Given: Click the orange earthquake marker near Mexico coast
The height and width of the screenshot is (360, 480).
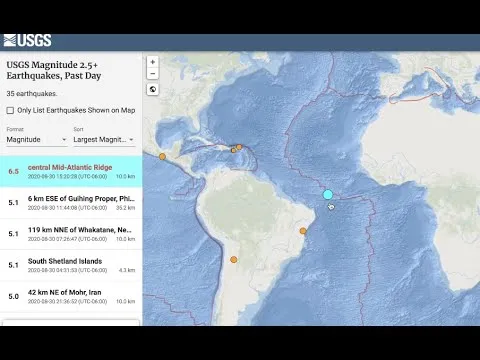Looking at the screenshot, I should tap(162, 156).
